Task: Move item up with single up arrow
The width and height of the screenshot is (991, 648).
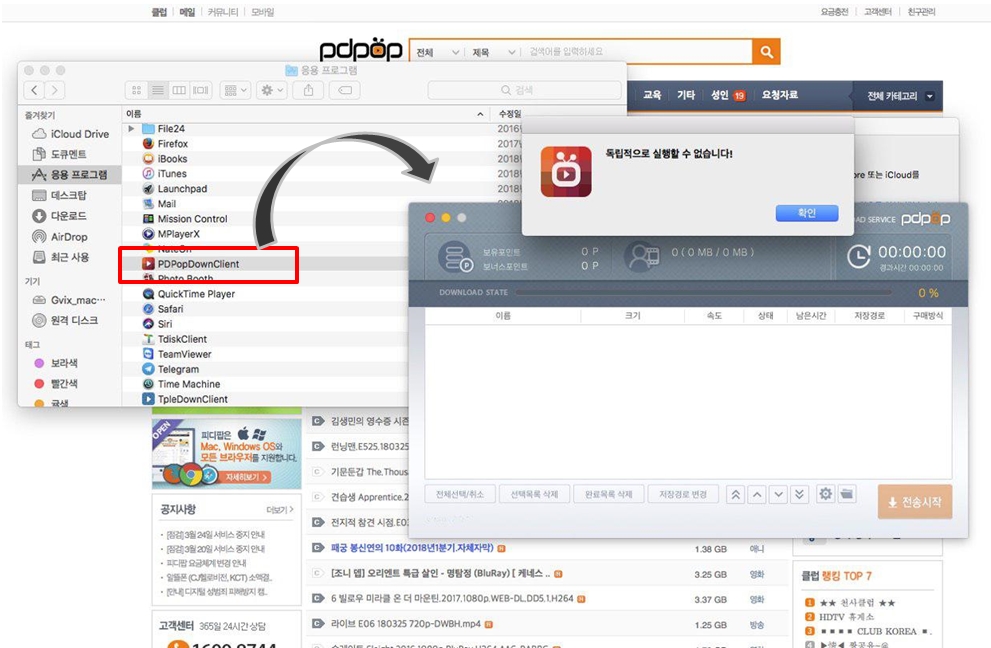Action: 757,494
